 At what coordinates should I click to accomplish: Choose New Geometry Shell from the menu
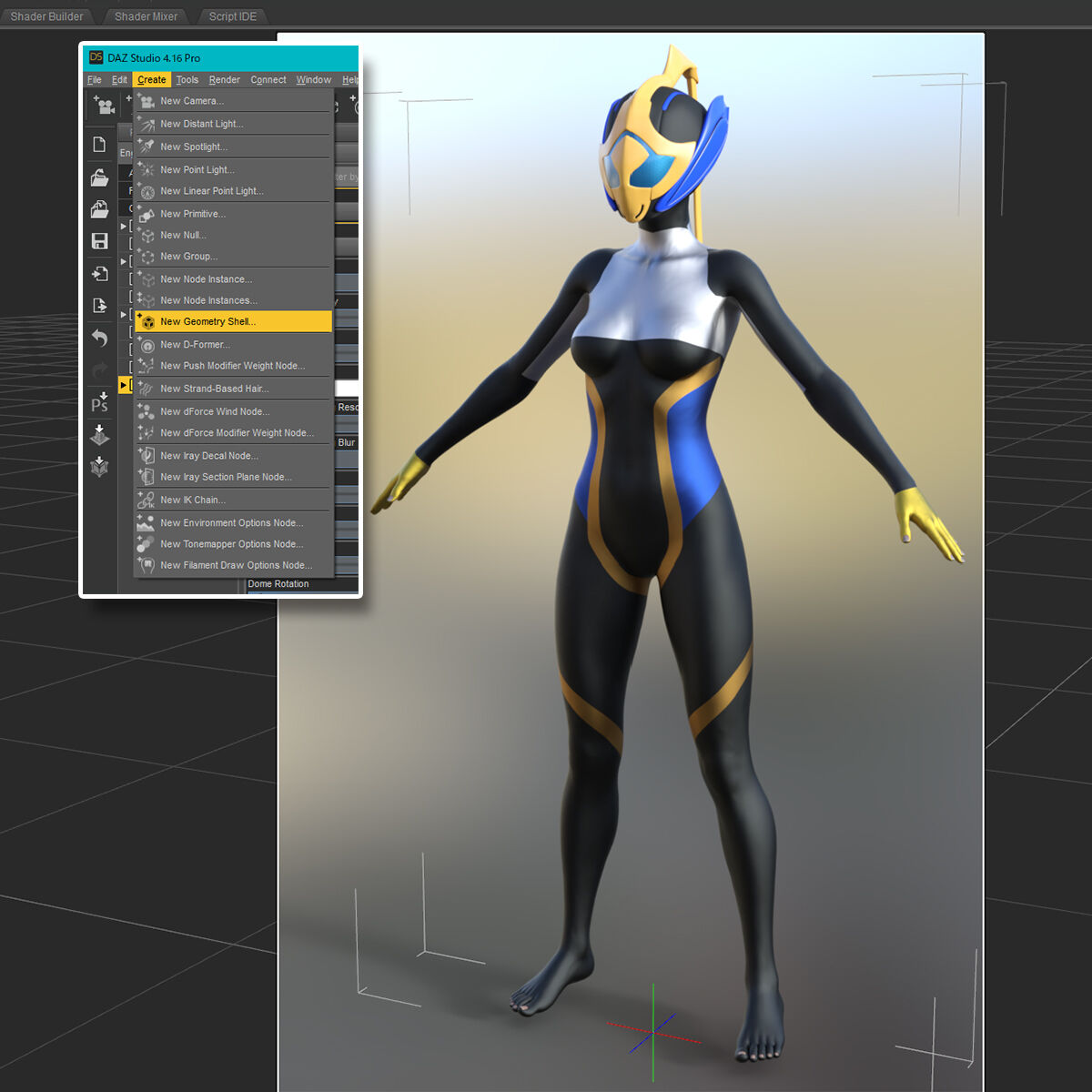(x=207, y=321)
